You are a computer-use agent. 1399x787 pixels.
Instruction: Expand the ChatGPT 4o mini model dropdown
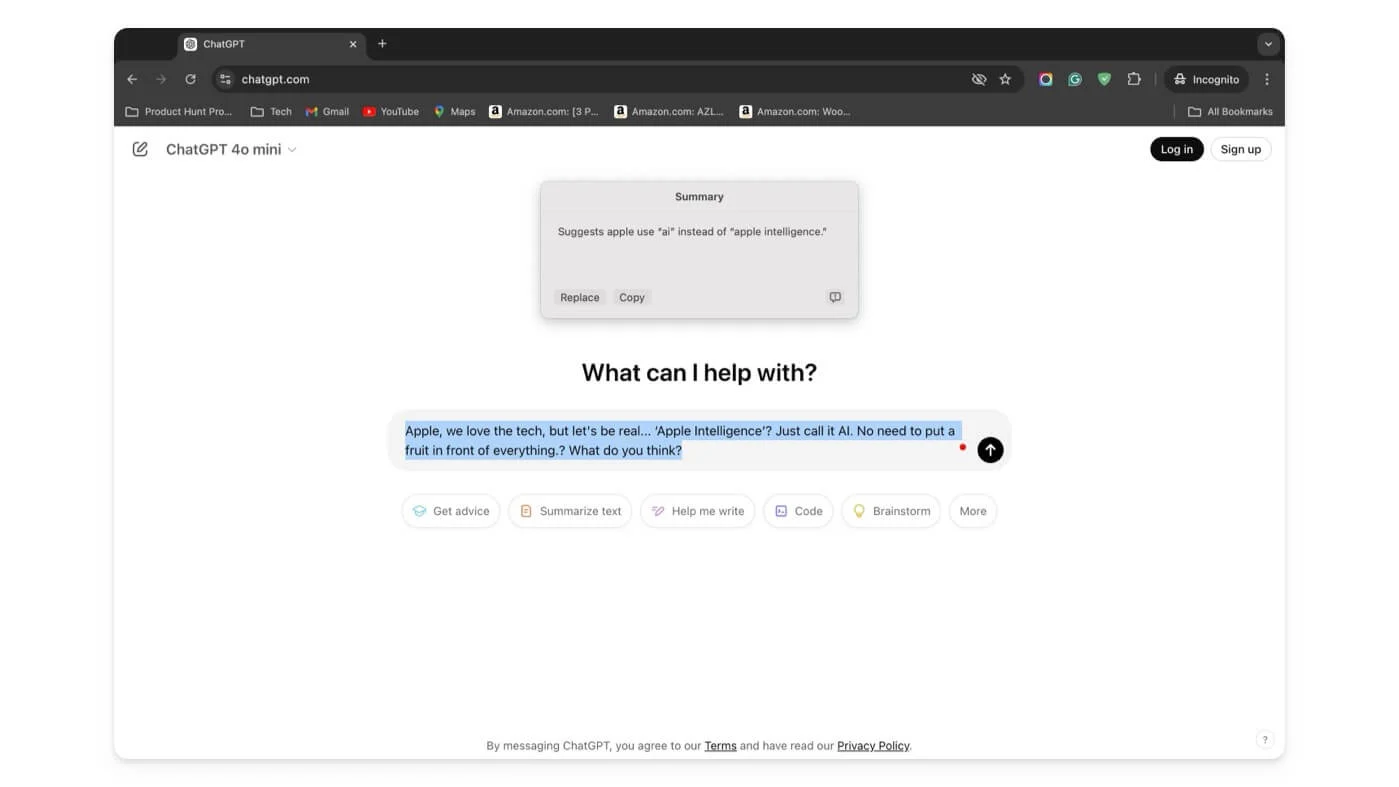coord(231,149)
